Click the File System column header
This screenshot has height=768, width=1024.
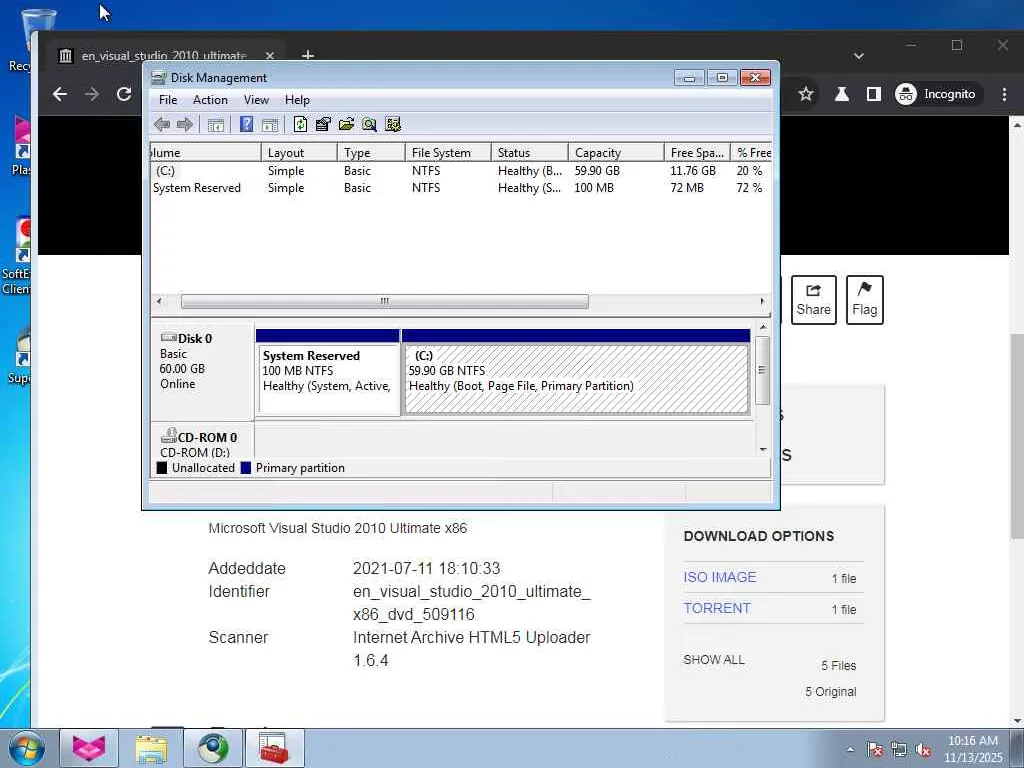pos(448,152)
